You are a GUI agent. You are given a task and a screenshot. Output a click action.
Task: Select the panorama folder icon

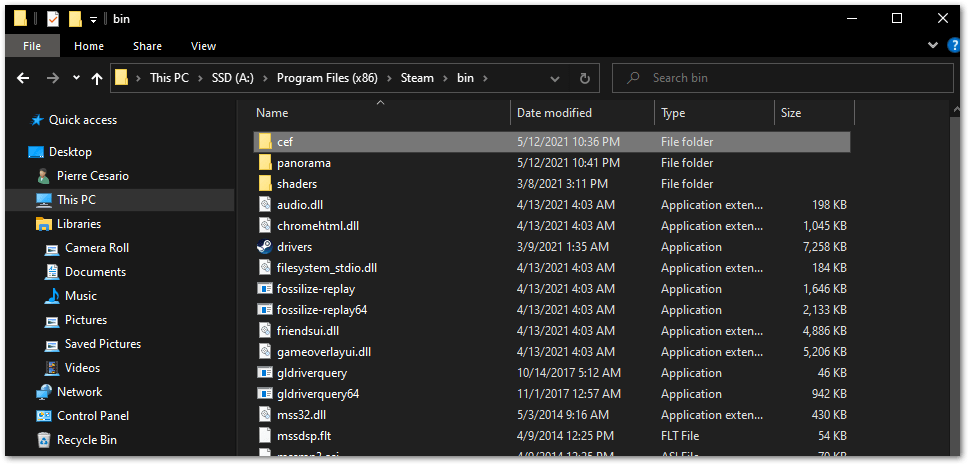pos(265,163)
